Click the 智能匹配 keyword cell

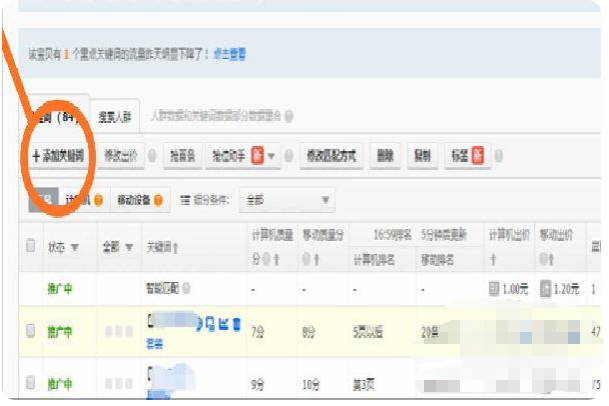coord(162,288)
